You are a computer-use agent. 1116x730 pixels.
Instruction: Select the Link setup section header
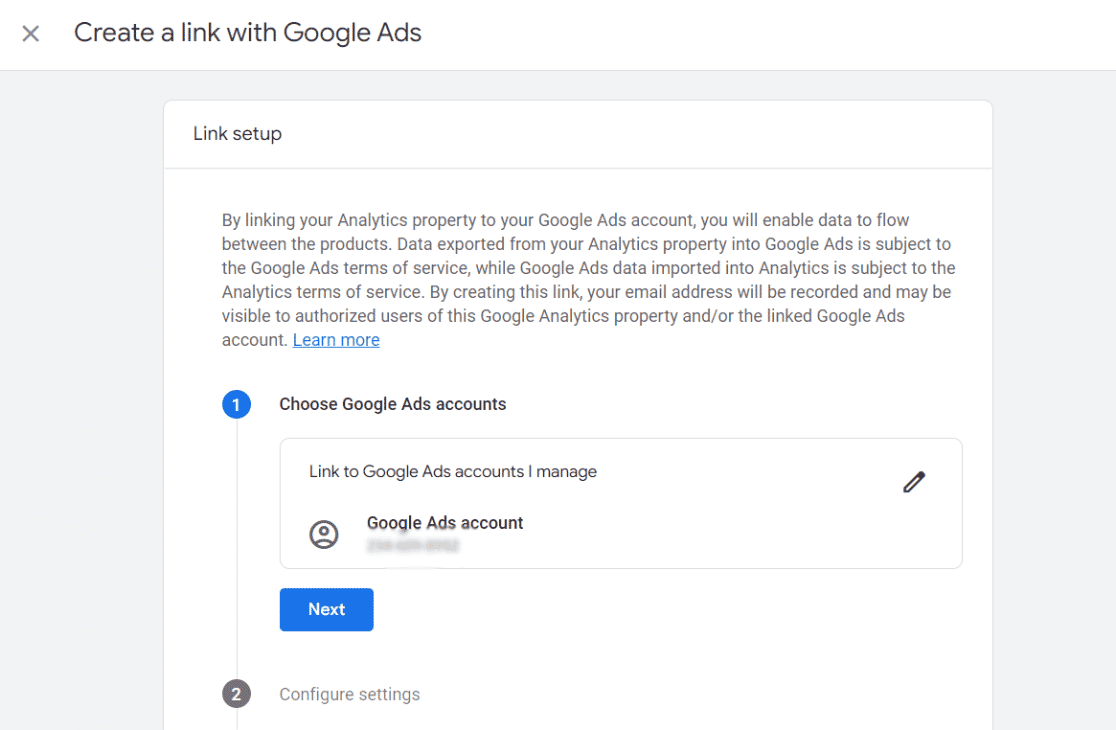click(237, 133)
